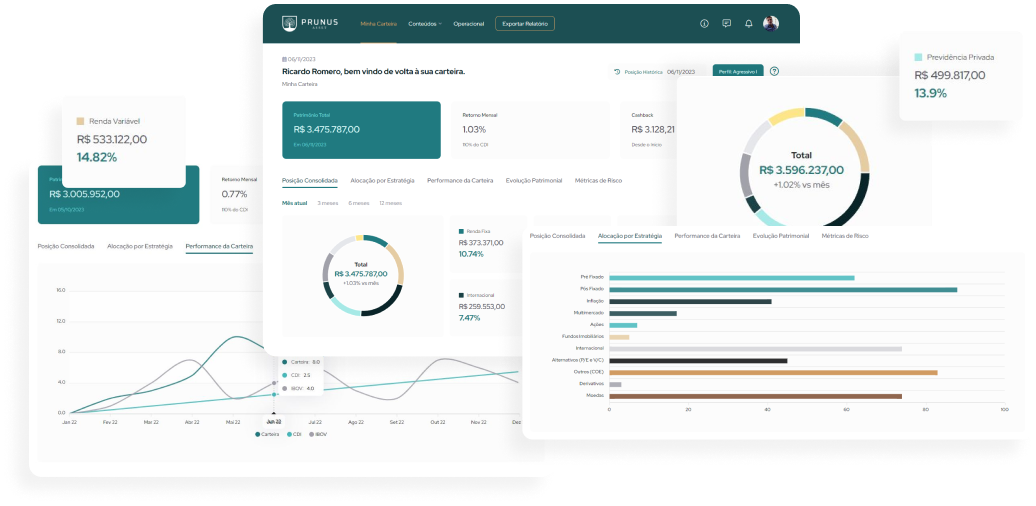Viewport: 1036px width, 506px height.
Task: Expand the Conteúdos dropdown menu
Action: 424,23
